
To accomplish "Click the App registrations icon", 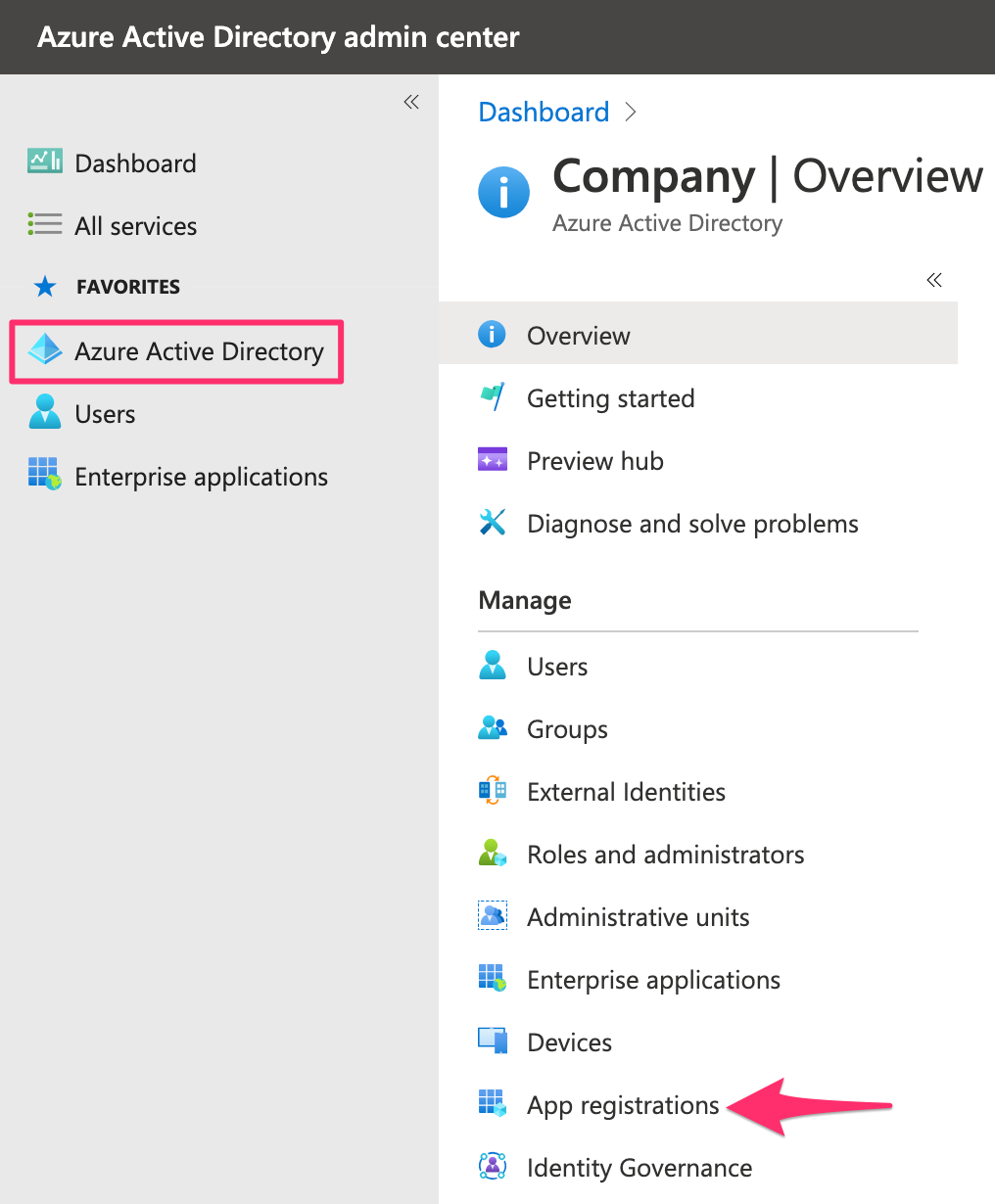I will [x=493, y=1104].
